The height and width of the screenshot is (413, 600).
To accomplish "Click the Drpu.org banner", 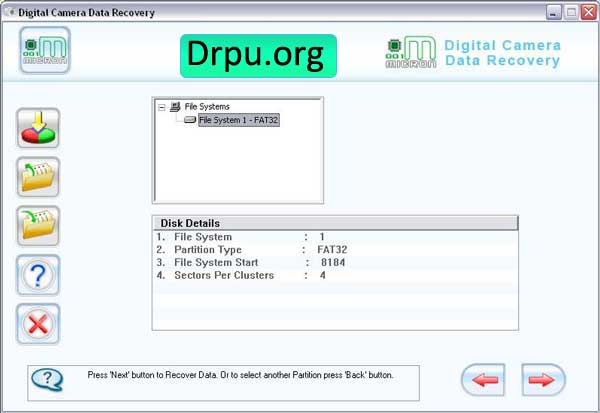I will [x=258, y=56].
